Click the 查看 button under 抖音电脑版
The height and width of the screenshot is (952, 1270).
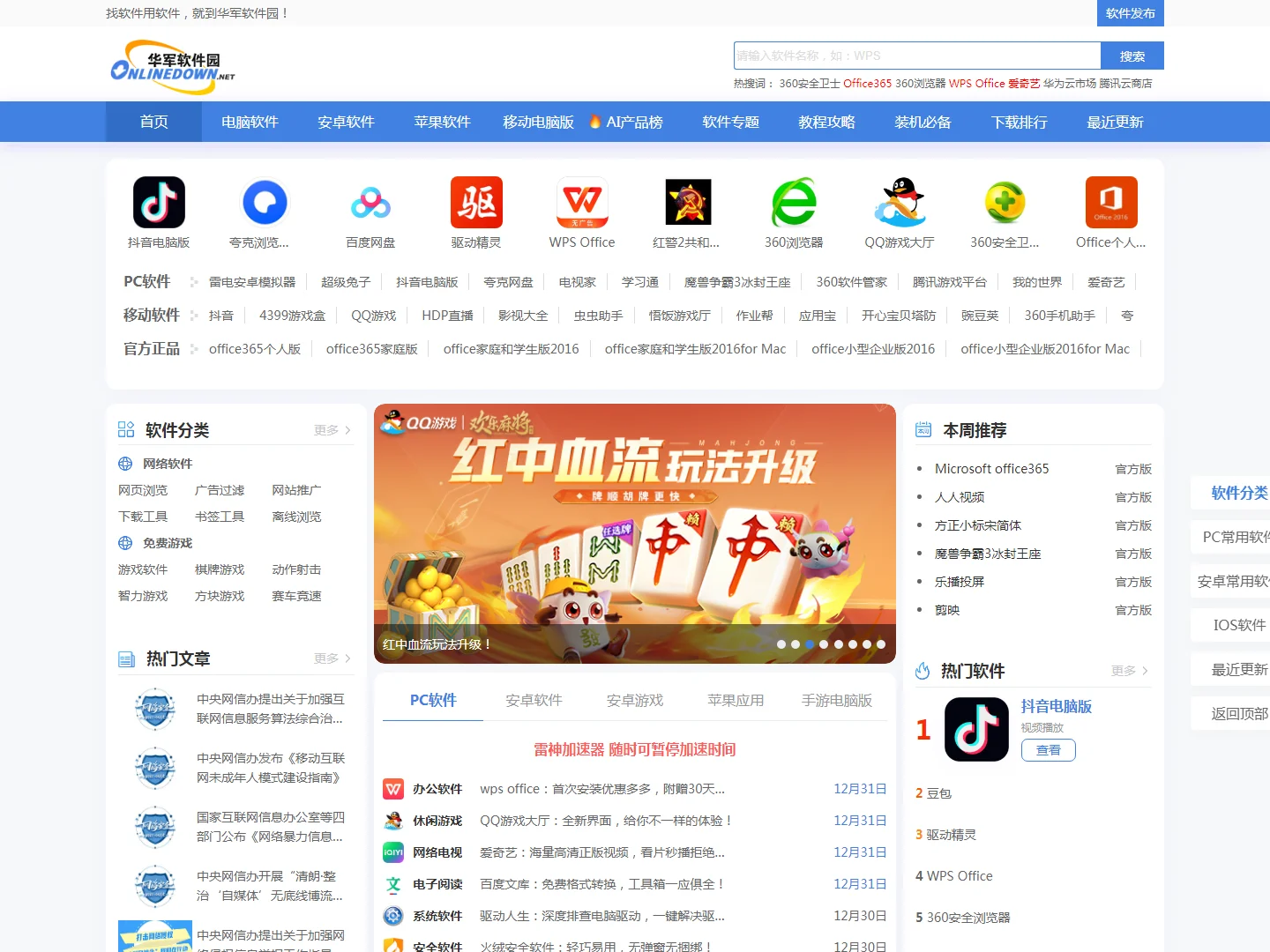tap(1049, 750)
